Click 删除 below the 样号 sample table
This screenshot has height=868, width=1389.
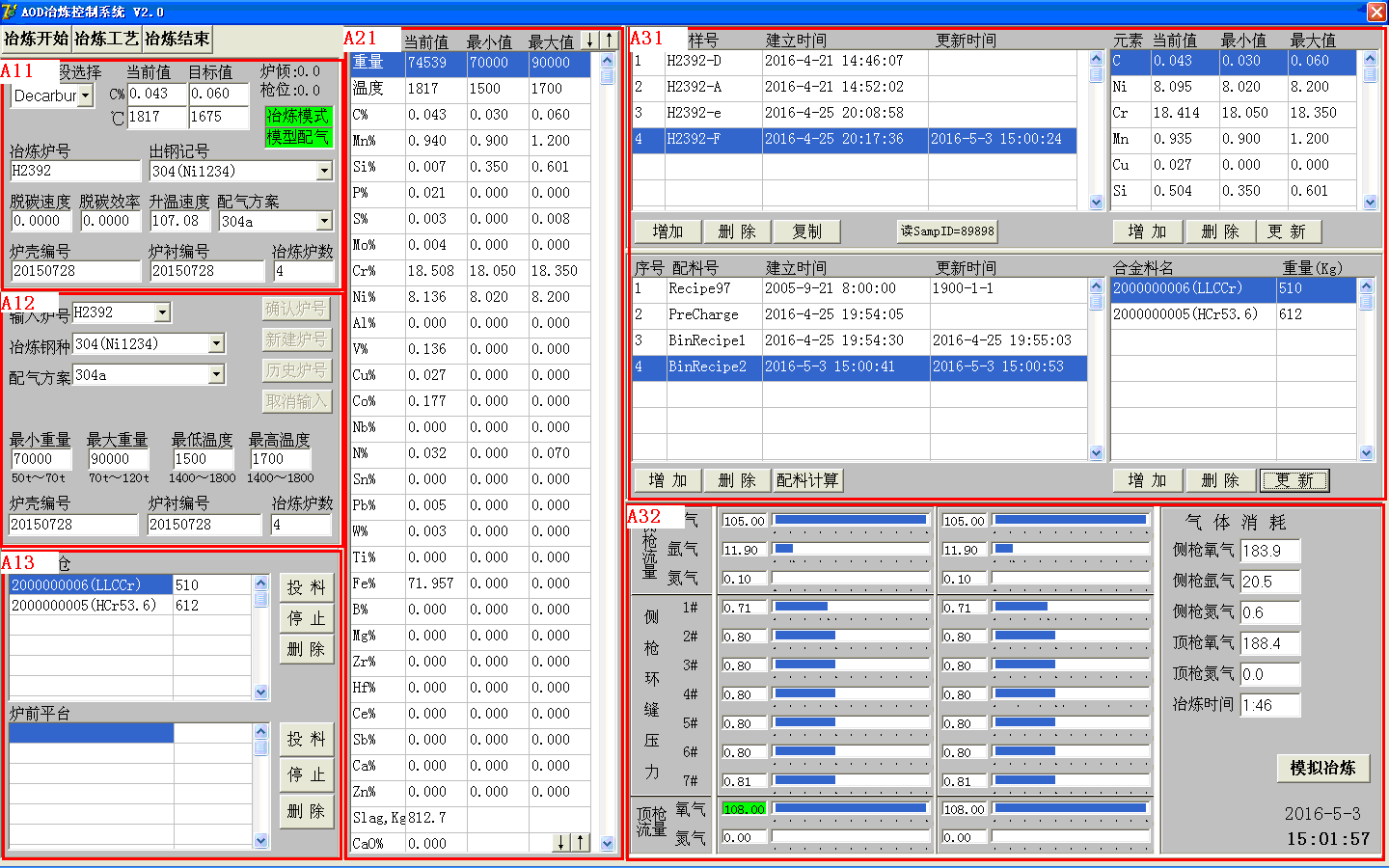(737, 231)
